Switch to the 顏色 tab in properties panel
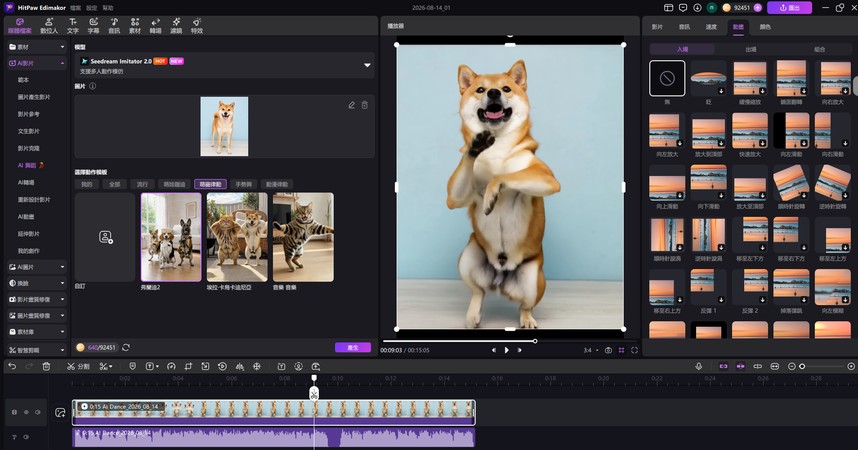This screenshot has height=450, width=858. [x=765, y=26]
